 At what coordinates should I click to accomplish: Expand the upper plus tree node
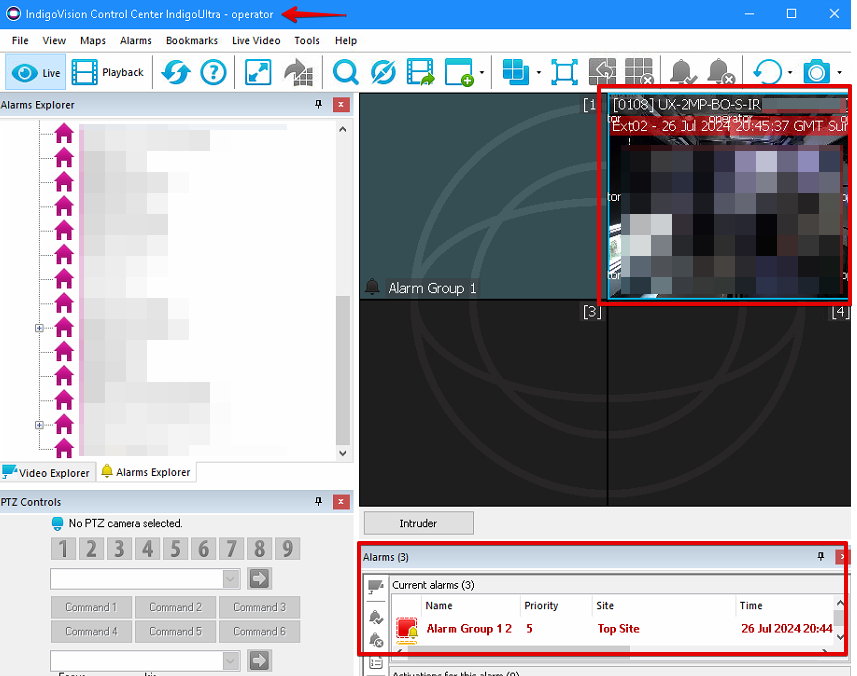click(x=39, y=328)
